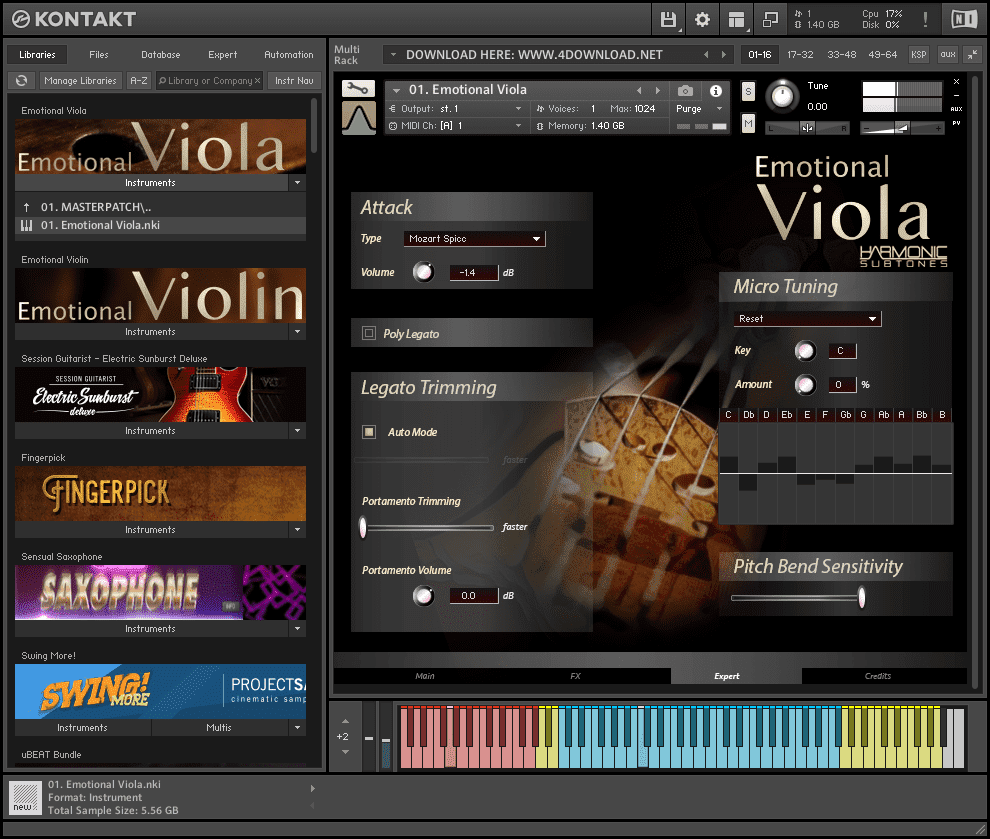Image resolution: width=990 pixels, height=839 pixels.
Task: Open the Micro Tuning Reset dropdown
Action: tap(808, 319)
